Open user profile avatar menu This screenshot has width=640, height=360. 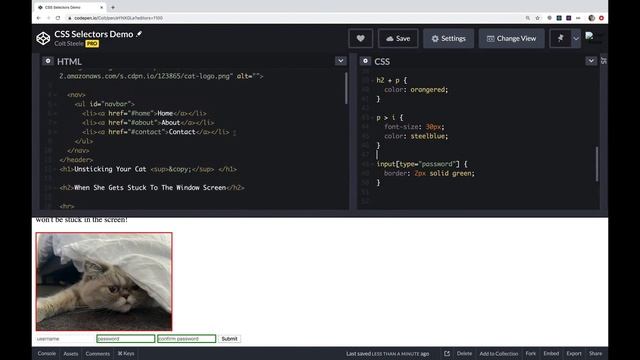tap(593, 38)
